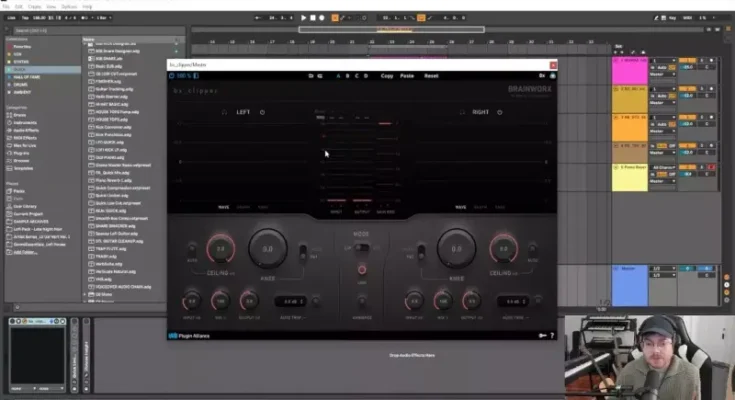Image resolution: width=735 pixels, height=400 pixels.
Task: Toggle the LINK button in center section
Action: [361, 271]
